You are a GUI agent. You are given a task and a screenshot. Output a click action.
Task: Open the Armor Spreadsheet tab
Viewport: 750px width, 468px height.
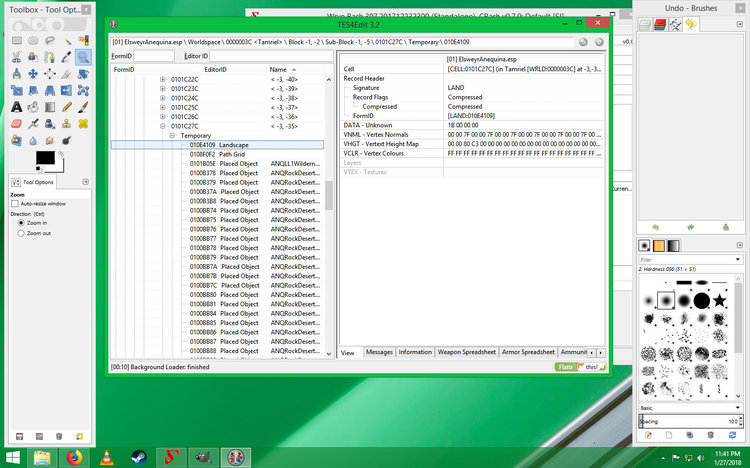[x=528, y=352]
